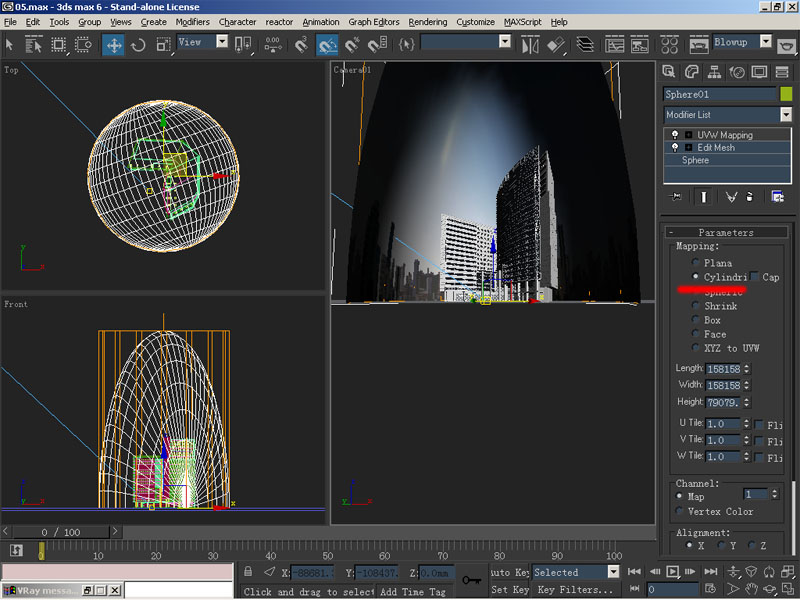The width and height of the screenshot is (800, 600).
Task: Activate the Select and Rotate tool
Action: tap(138, 44)
